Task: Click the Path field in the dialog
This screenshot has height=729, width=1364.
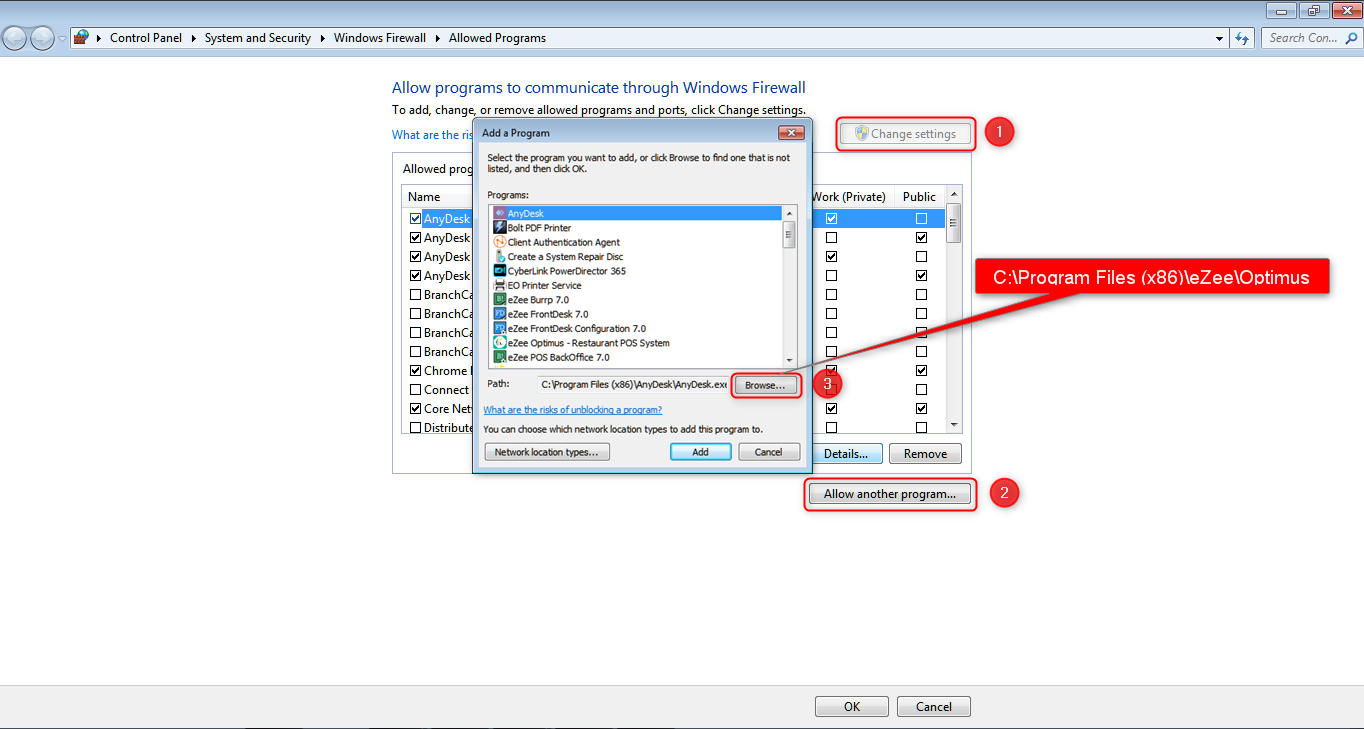Action: (x=633, y=384)
